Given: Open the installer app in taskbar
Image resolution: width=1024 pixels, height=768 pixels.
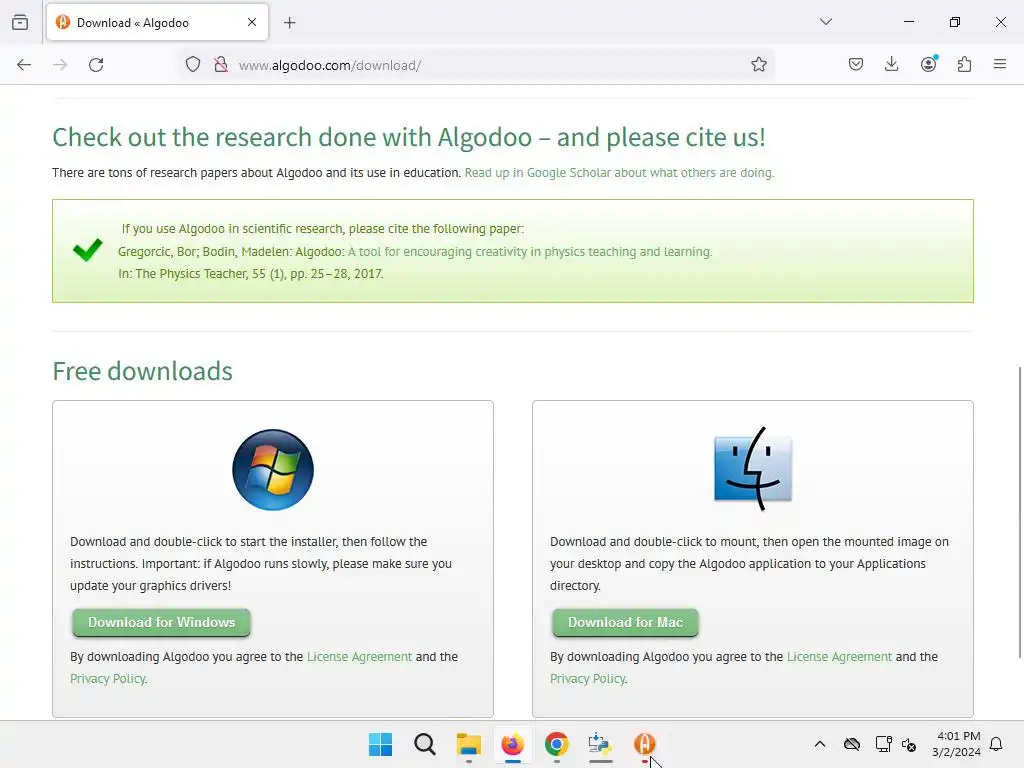Looking at the screenshot, I should point(600,744).
